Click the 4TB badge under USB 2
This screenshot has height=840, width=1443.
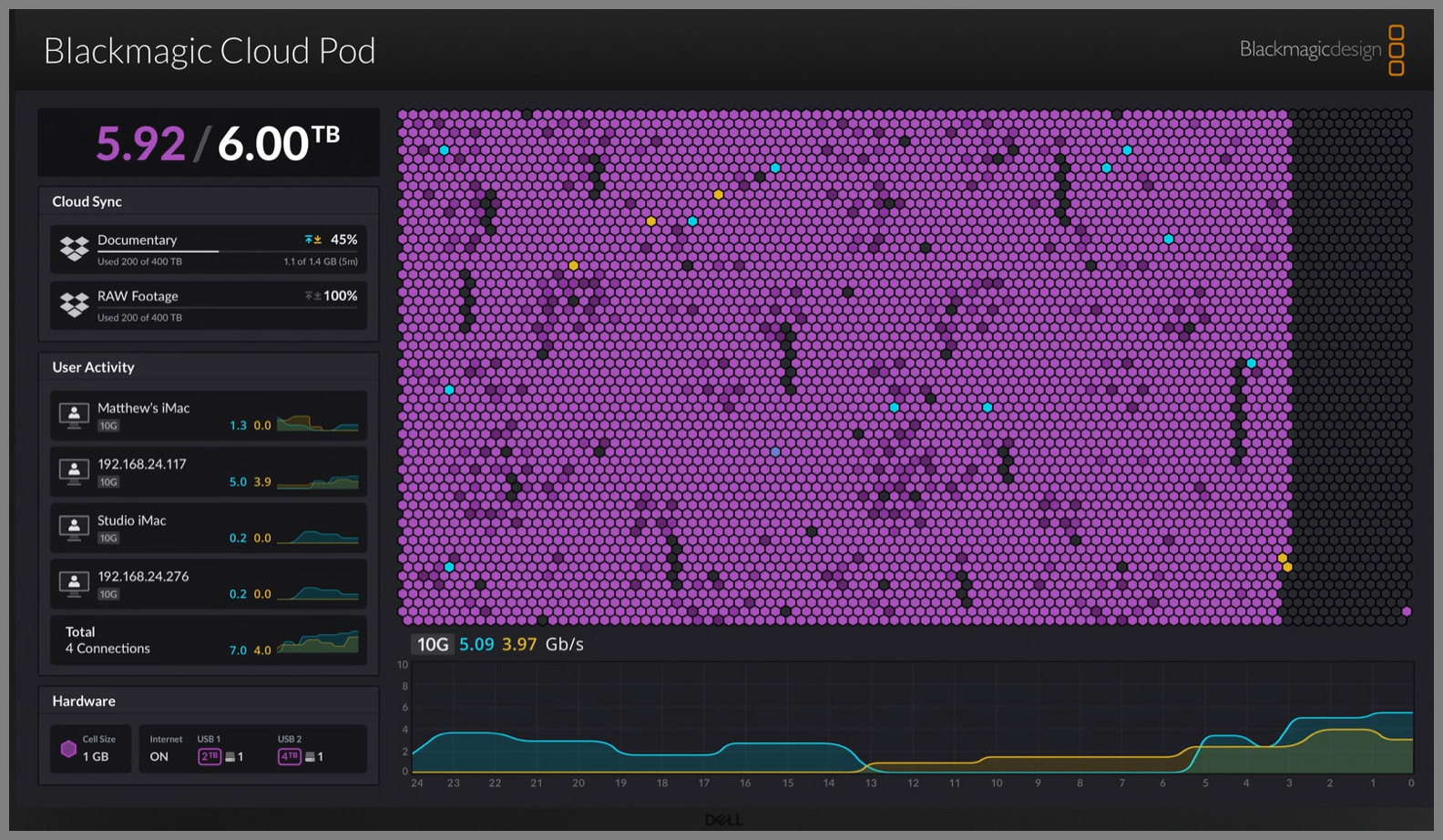290,756
